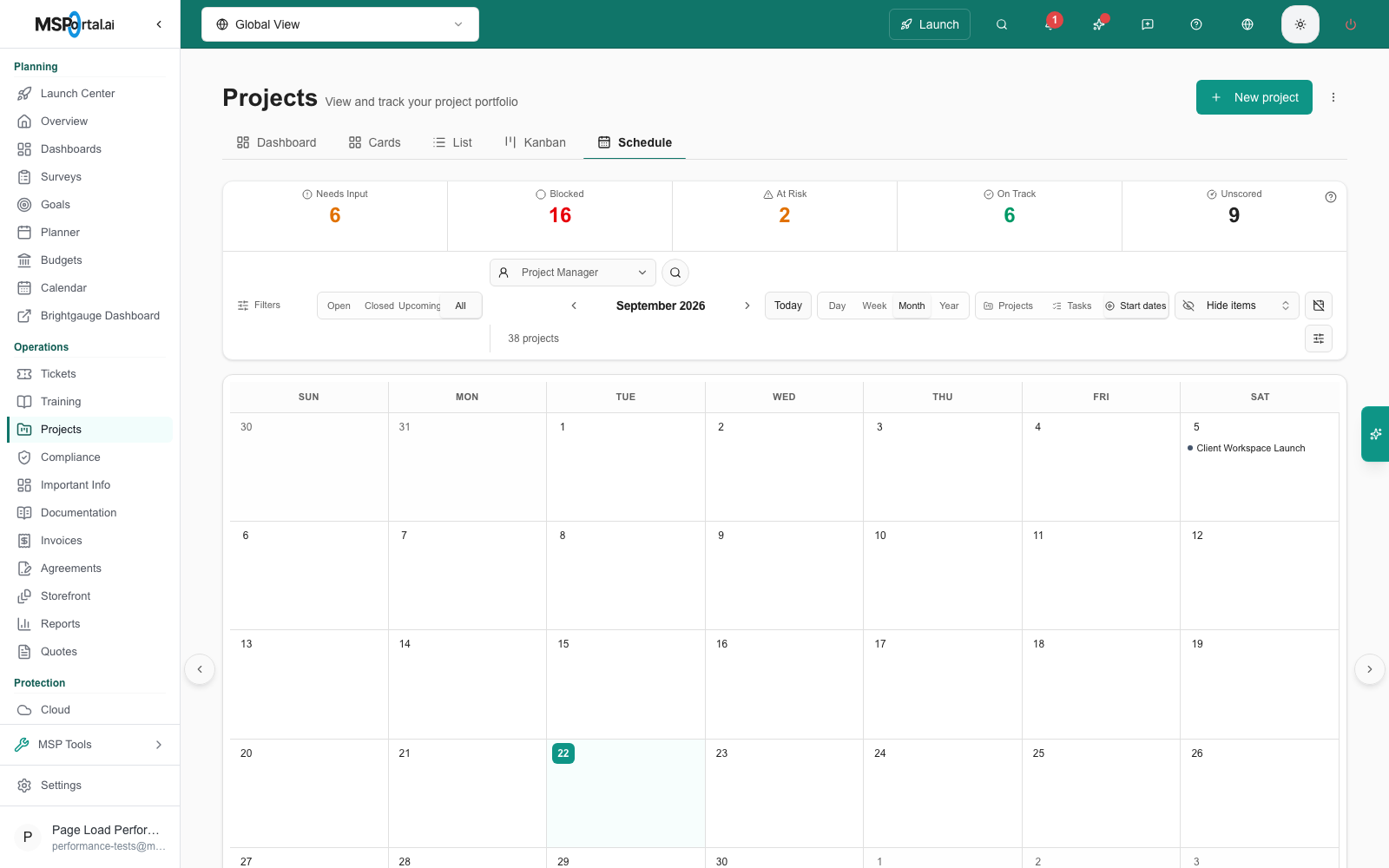Open Global View dropdown
The height and width of the screenshot is (868, 1389).
(x=340, y=24)
